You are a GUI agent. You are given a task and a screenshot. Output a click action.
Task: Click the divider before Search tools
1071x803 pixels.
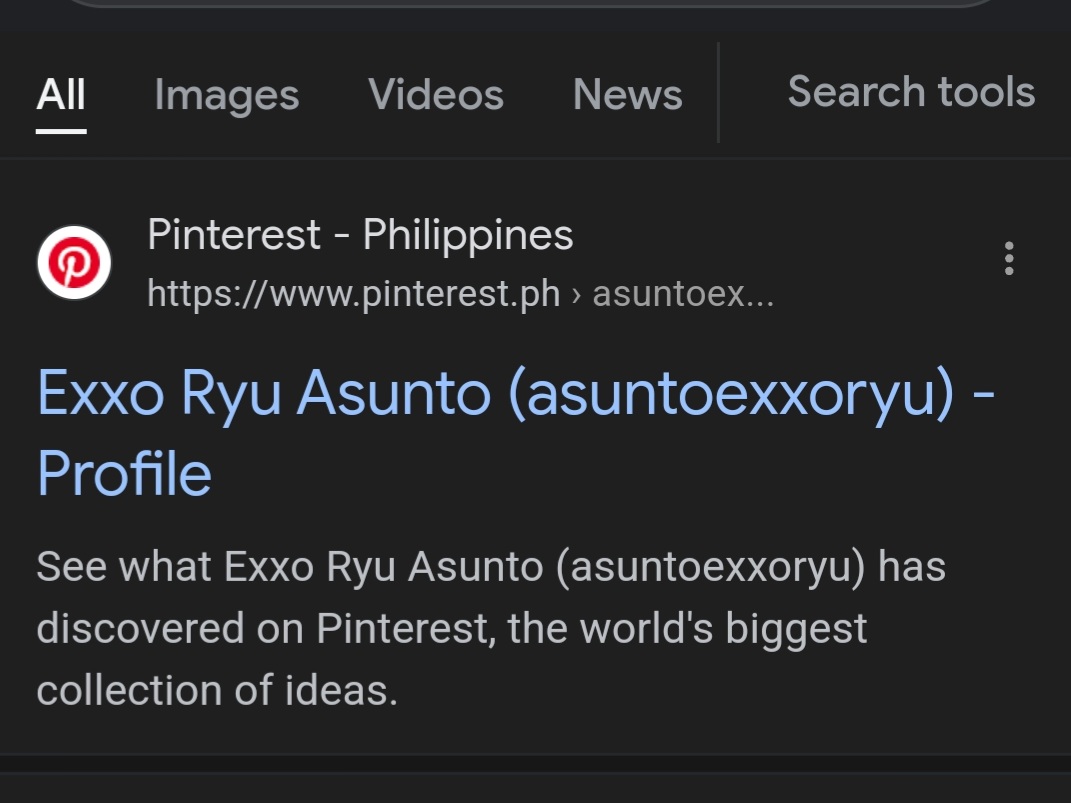tap(719, 92)
